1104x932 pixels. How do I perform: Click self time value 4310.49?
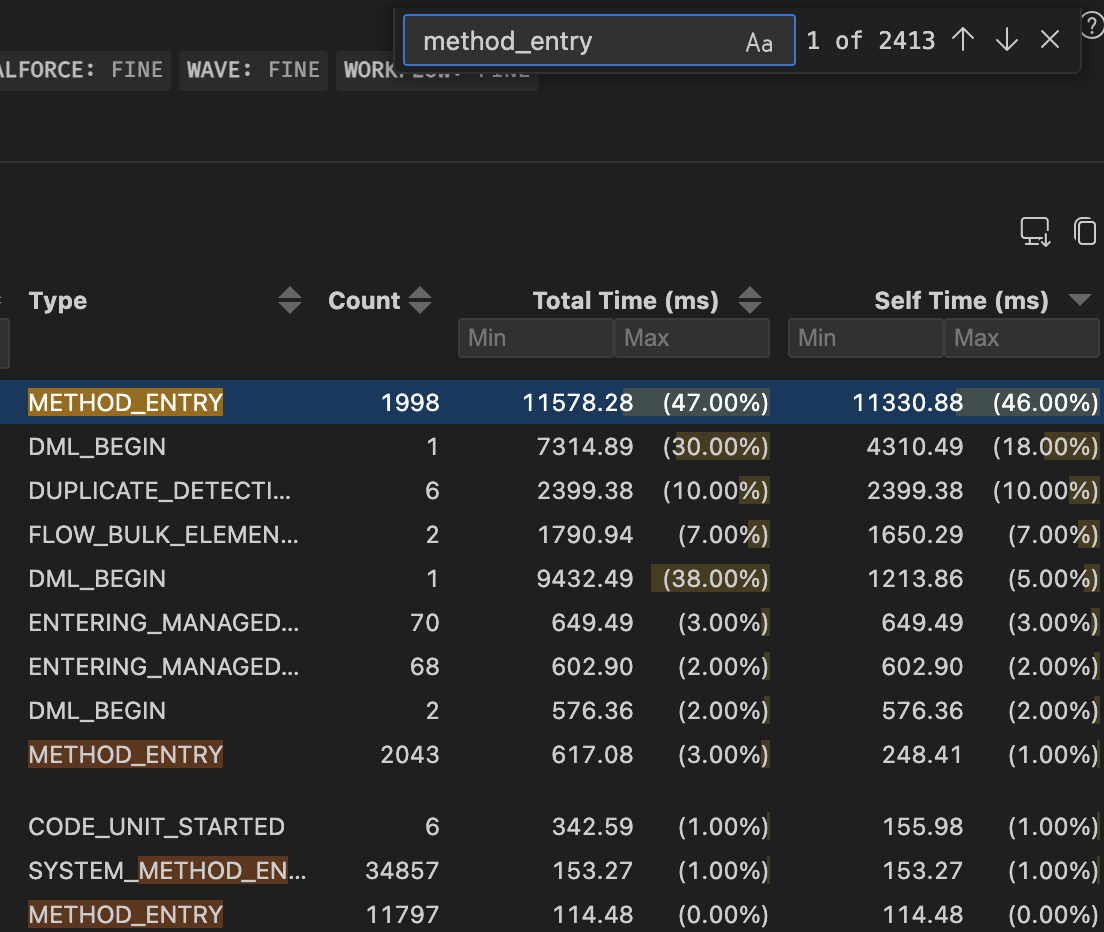click(915, 446)
